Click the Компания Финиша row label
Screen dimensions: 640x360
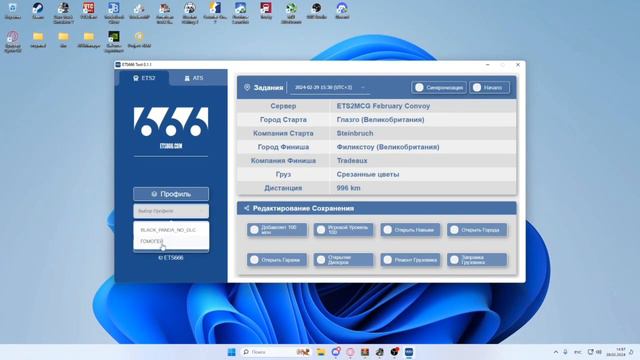tap(283, 161)
